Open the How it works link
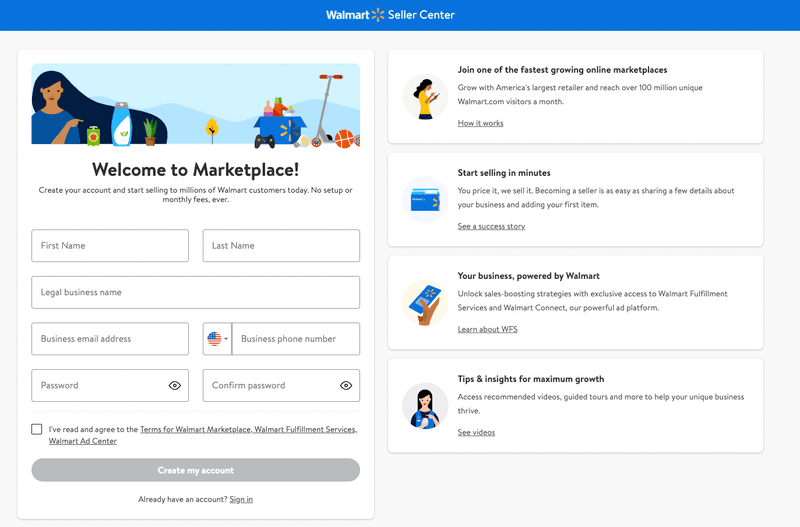 click(480, 123)
